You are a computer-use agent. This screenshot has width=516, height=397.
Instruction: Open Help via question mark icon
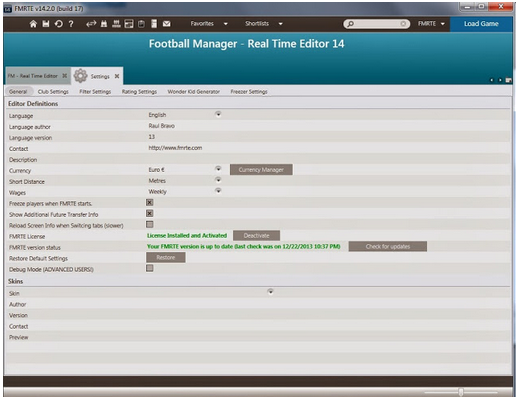point(71,24)
